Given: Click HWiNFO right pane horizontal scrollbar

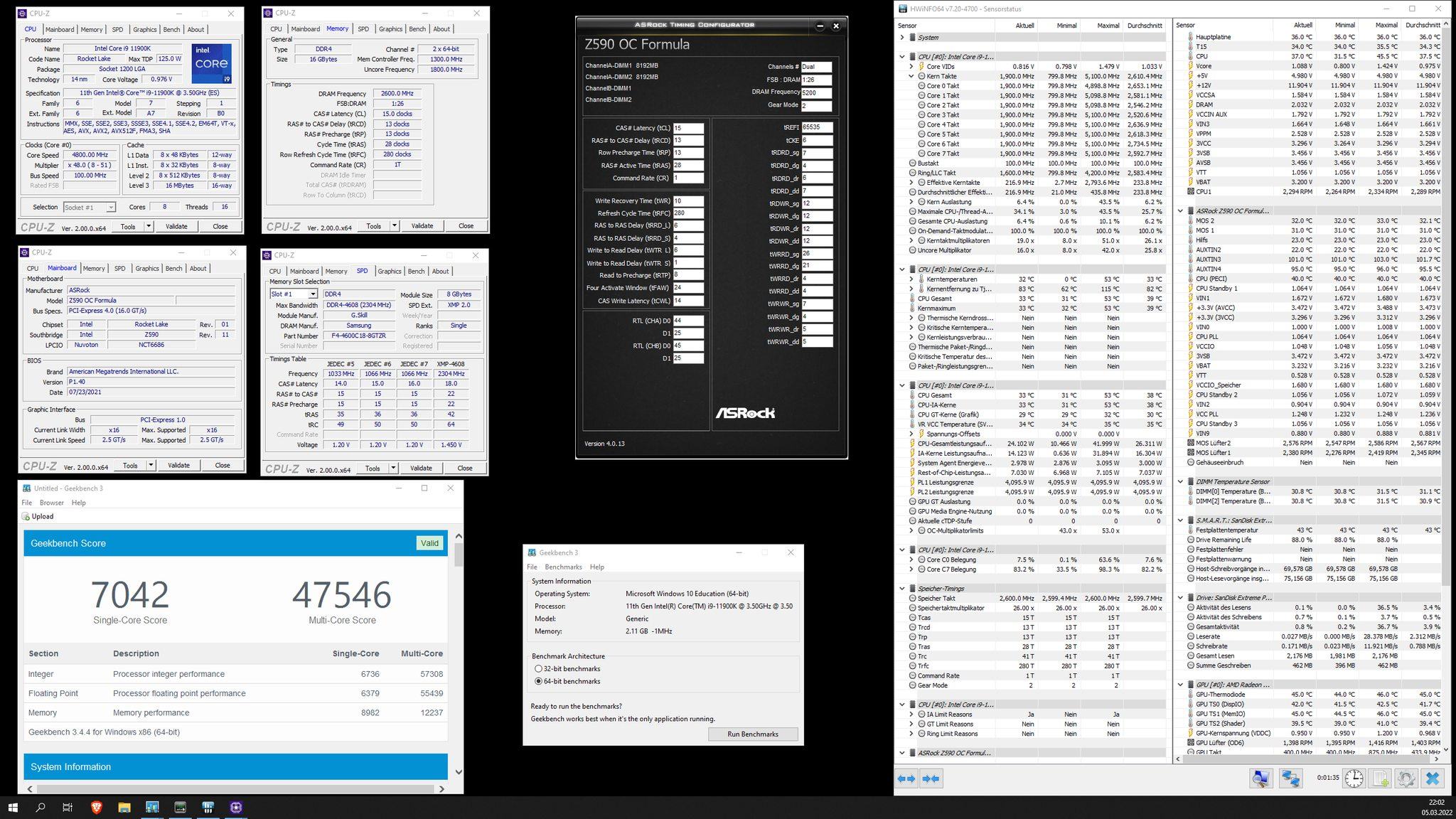Looking at the screenshot, I should (x=1307, y=759).
